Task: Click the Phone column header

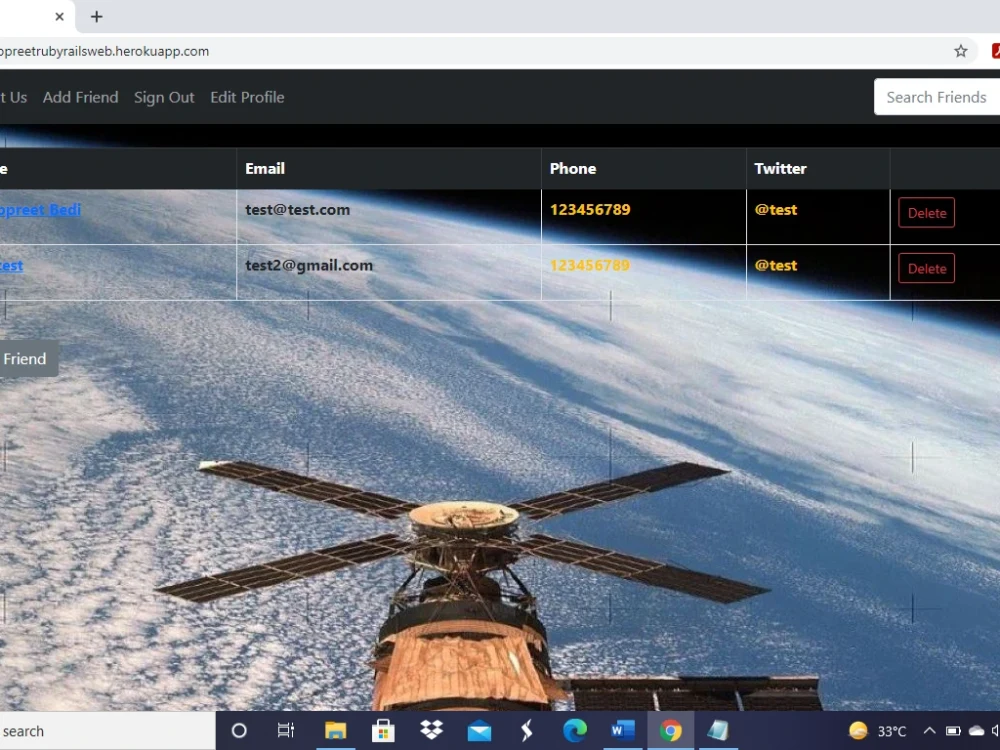Action: click(573, 168)
